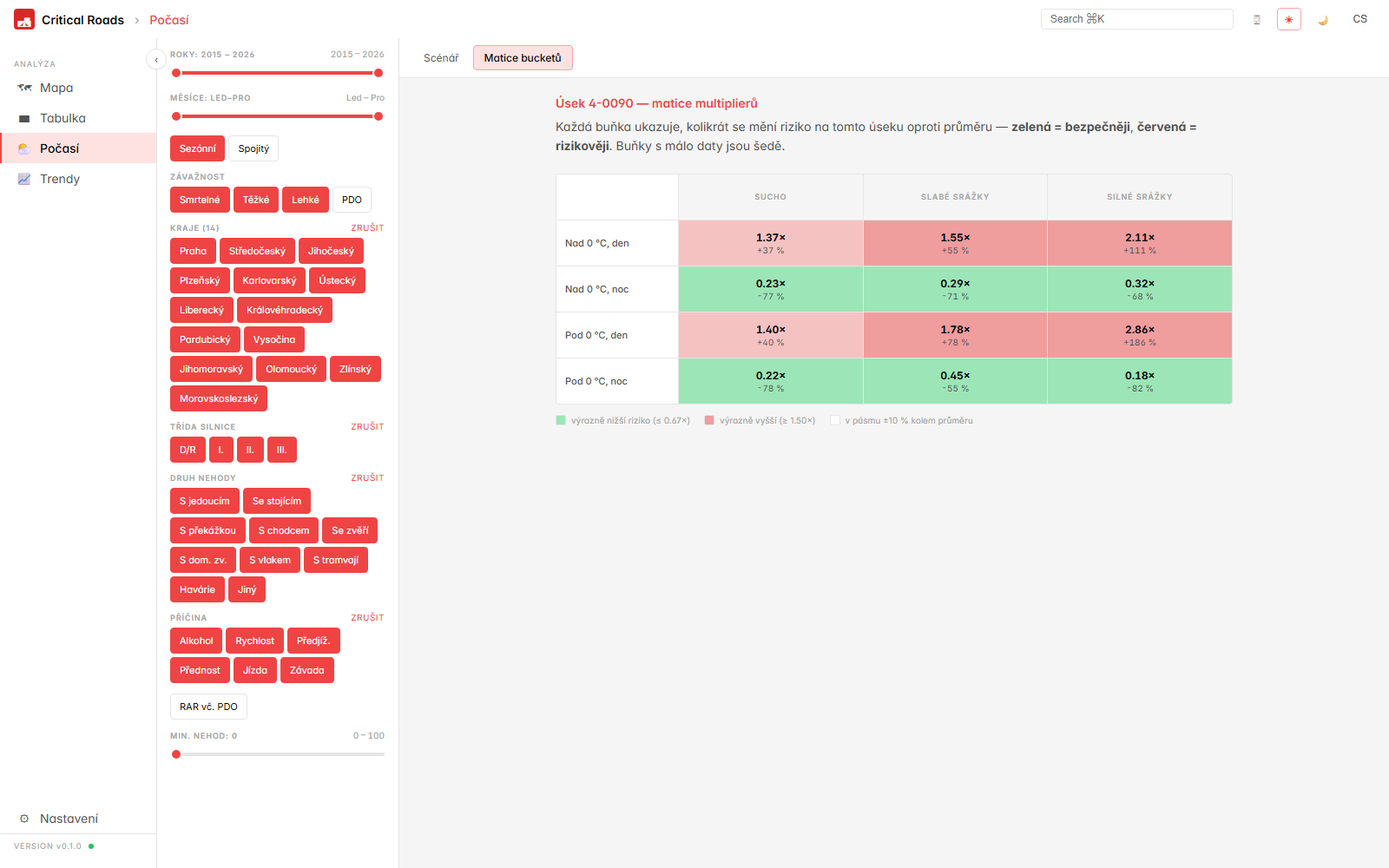Screen dimensions: 1389x868
Task: Collapse the filter panel with chevron
Action: tap(155, 59)
